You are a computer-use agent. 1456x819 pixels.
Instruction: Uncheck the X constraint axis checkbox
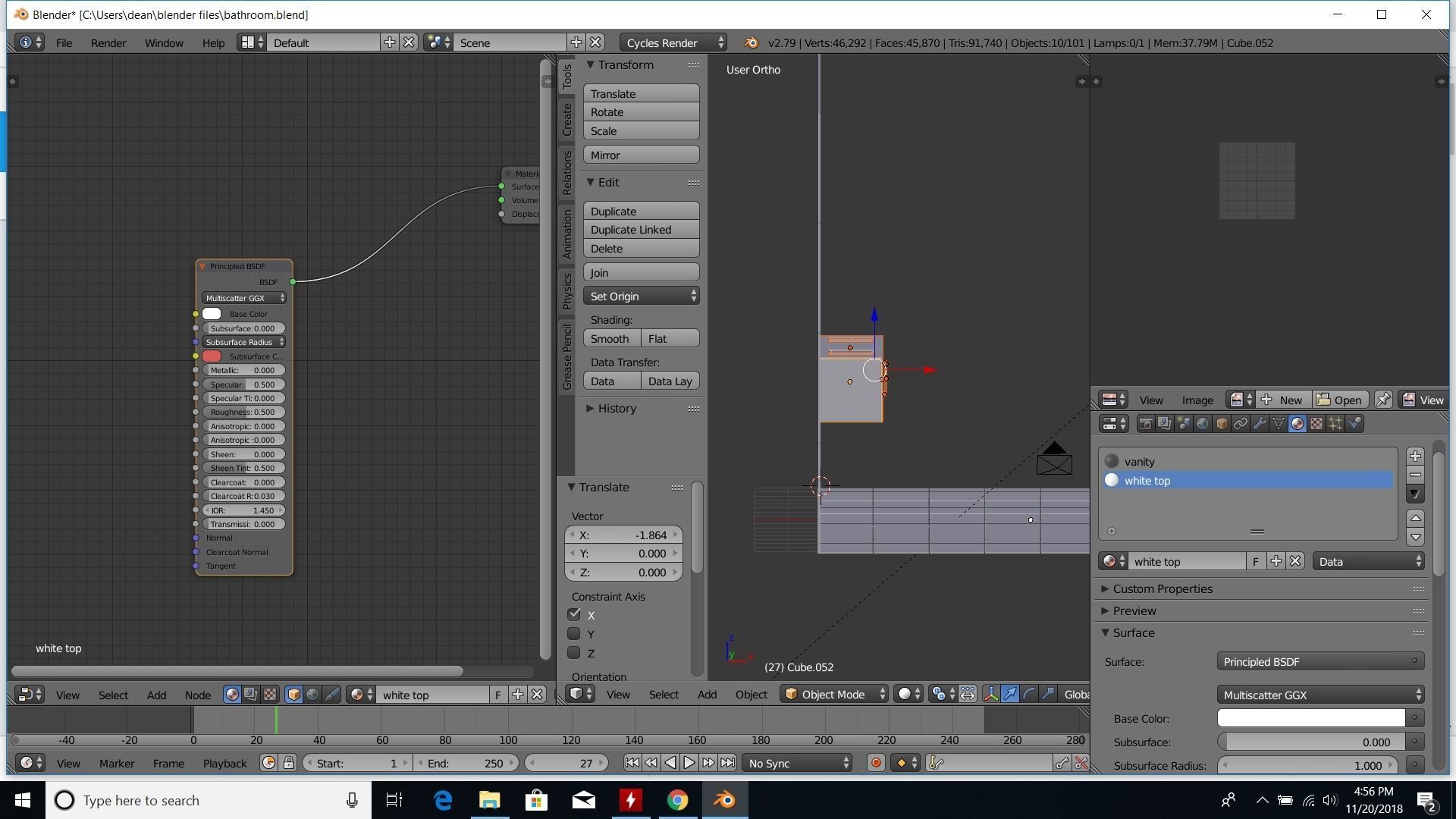coord(574,615)
